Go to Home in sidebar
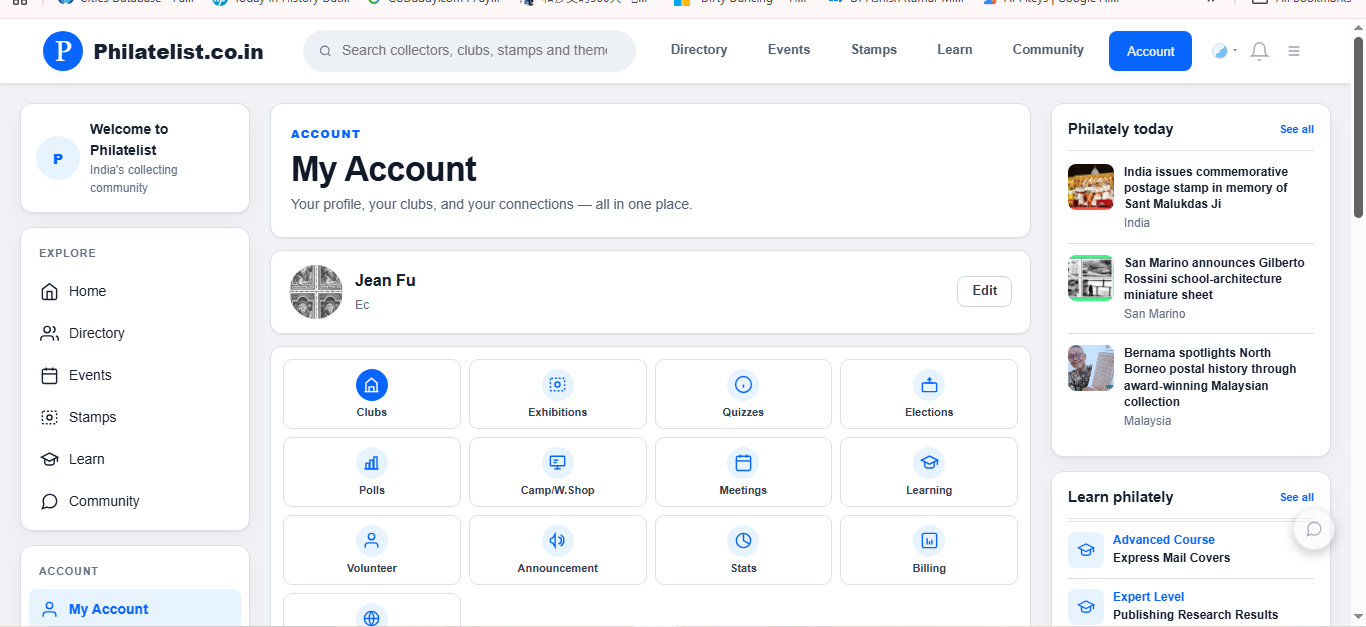 135,291
